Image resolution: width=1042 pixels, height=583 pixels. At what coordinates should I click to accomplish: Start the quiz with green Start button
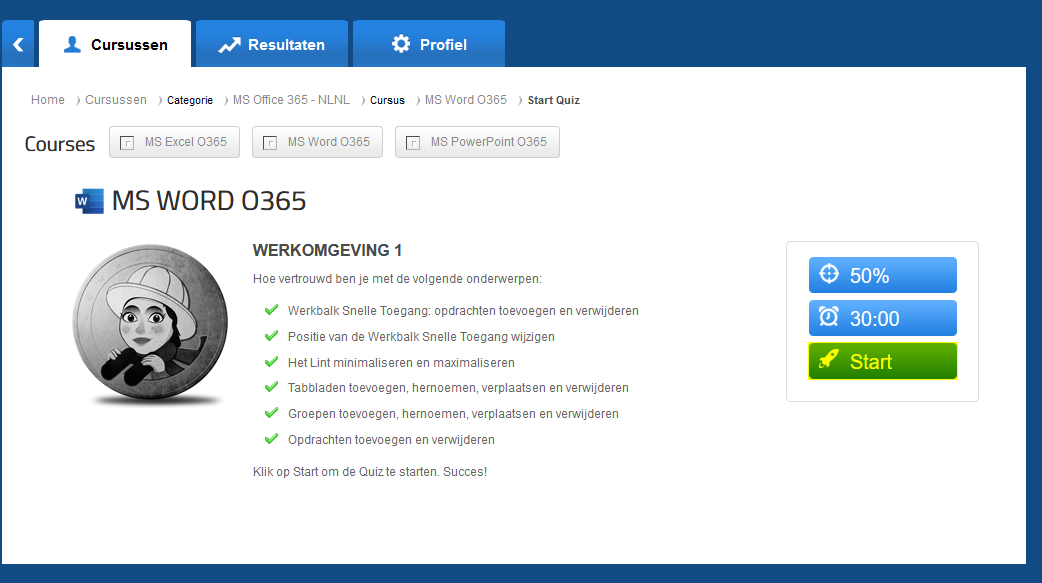tap(883, 361)
